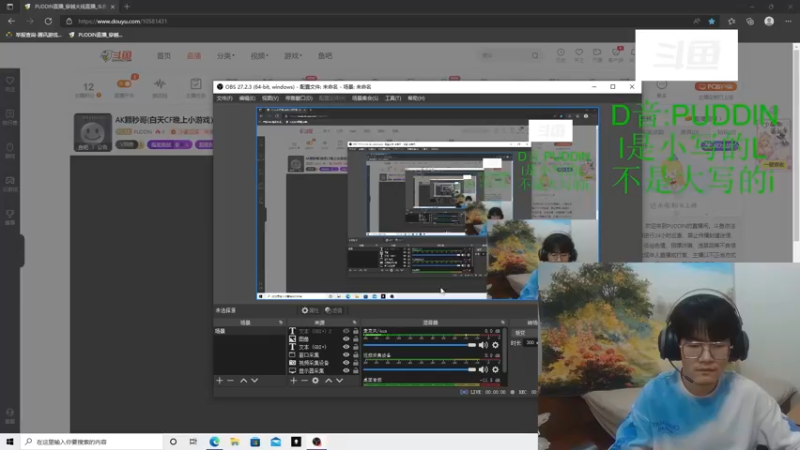This screenshot has height=450, width=800.
Task: Remove the selected source with the minus button
Action: tap(304, 381)
